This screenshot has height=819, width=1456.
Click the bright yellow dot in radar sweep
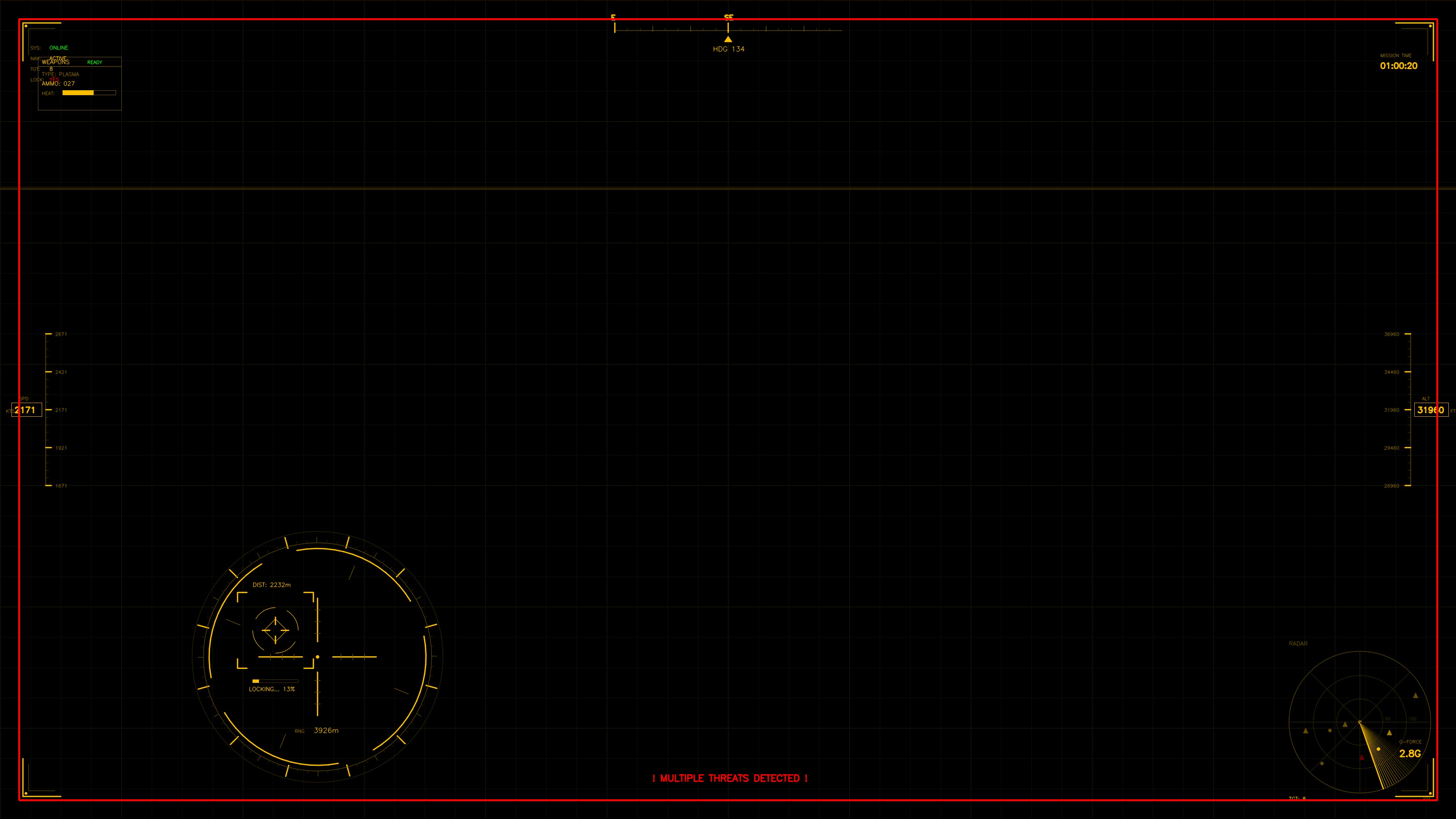(1378, 749)
